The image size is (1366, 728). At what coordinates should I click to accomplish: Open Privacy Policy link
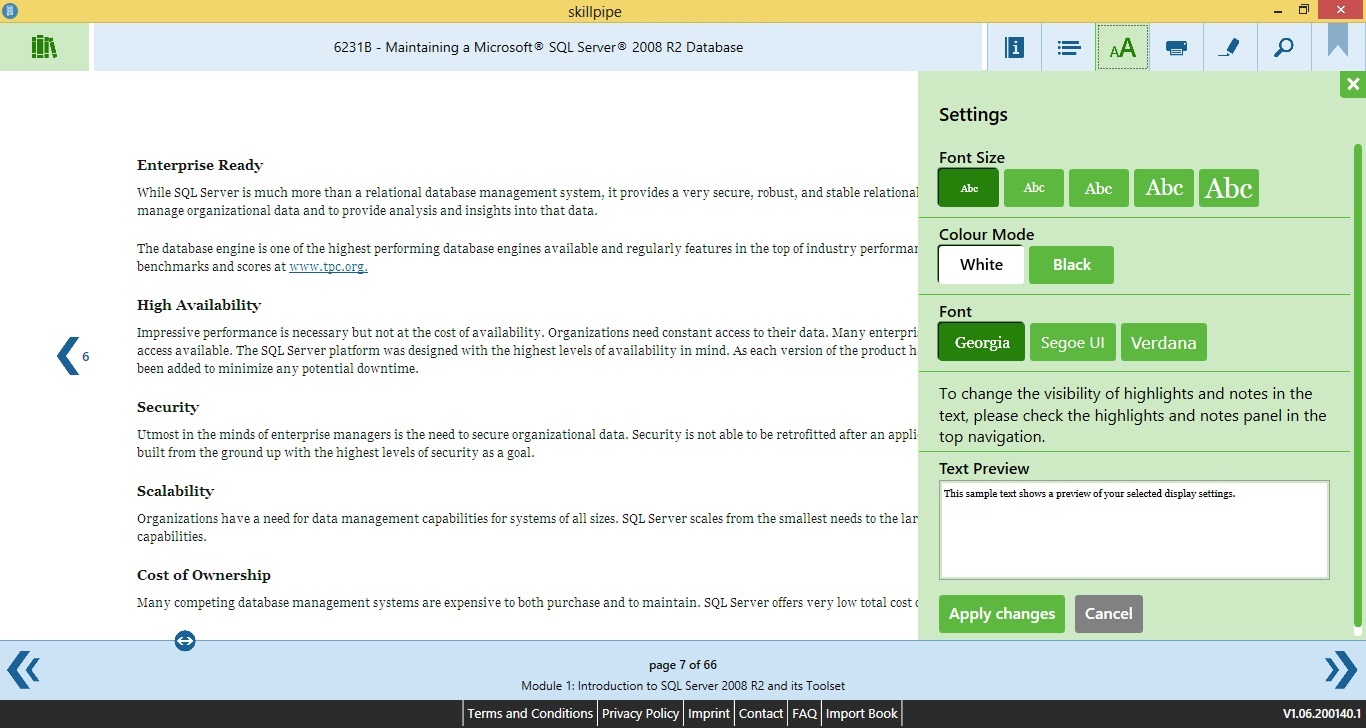pos(640,713)
